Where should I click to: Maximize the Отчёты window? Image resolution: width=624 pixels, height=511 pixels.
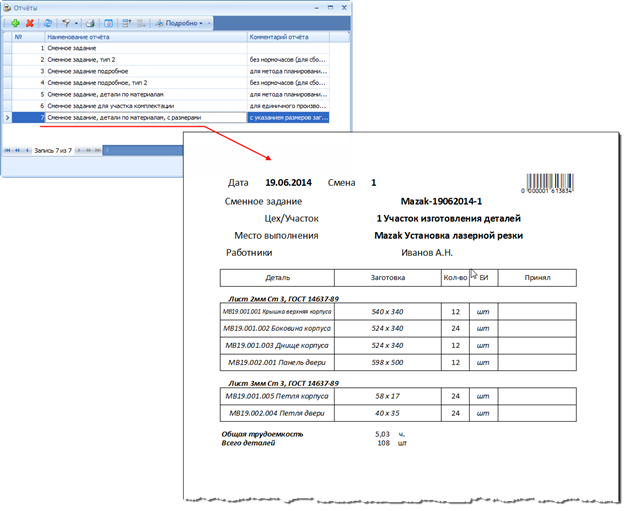330,6
